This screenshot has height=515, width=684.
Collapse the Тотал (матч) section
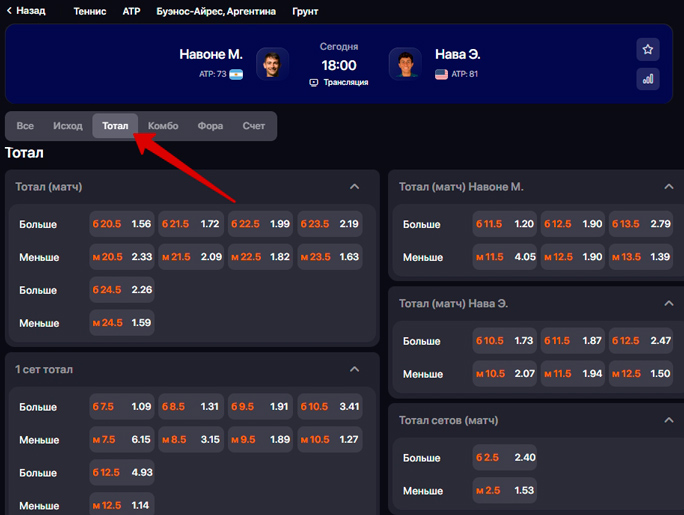[354, 187]
